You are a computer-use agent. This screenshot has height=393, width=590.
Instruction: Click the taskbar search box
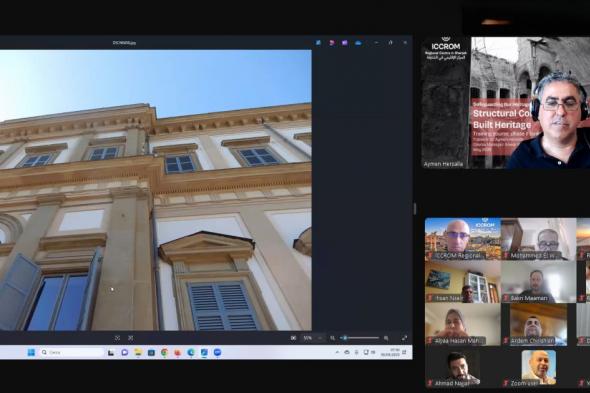tap(71, 352)
